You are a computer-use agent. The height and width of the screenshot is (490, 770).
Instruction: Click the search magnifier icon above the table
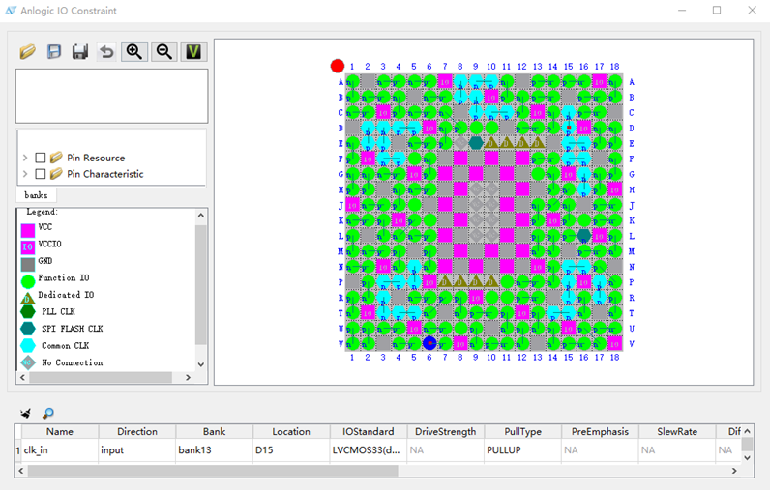(48, 413)
